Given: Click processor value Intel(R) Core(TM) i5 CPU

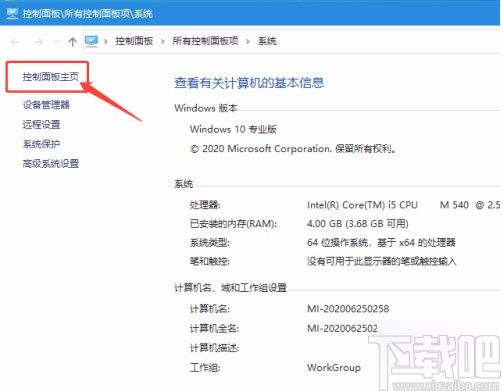Looking at the screenshot, I should pyautogui.click(x=362, y=205).
